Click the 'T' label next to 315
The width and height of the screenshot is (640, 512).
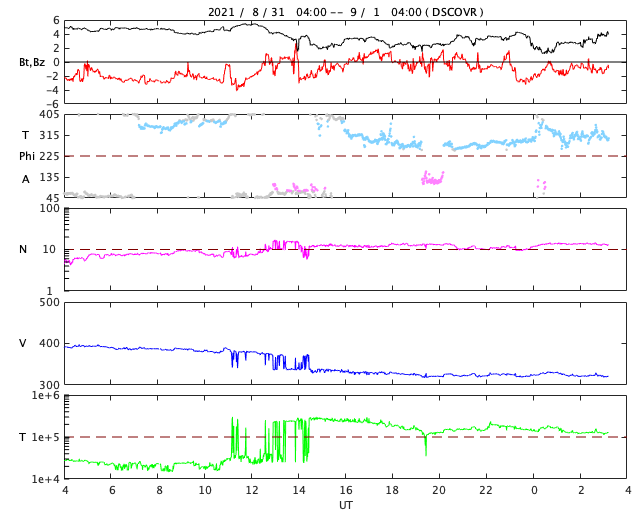click(x=26, y=135)
